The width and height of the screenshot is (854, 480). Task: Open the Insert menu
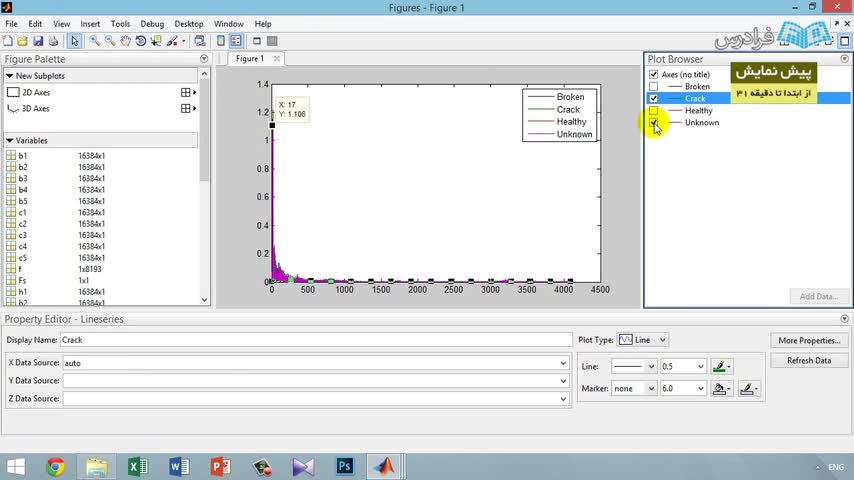[x=90, y=24]
